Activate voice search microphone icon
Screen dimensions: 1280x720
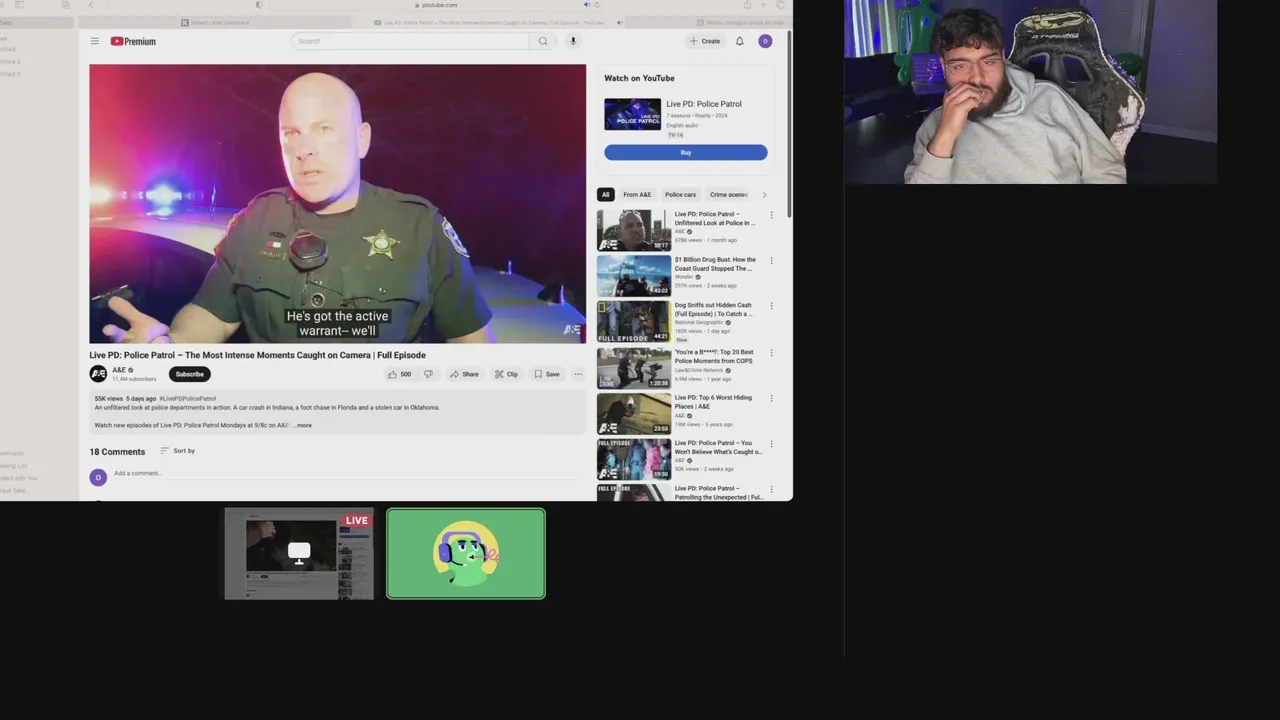point(573,41)
